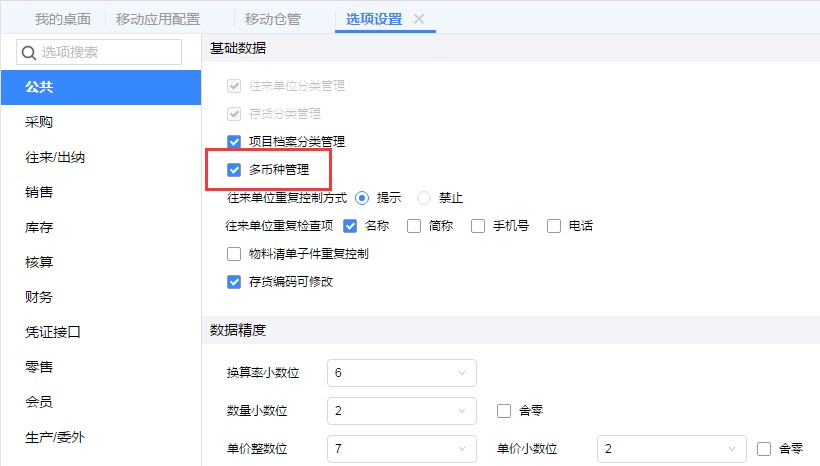The height and width of the screenshot is (466, 820).
Task: Enable 物料清单子件重复控制 checkbox
Action: pyautogui.click(x=235, y=254)
